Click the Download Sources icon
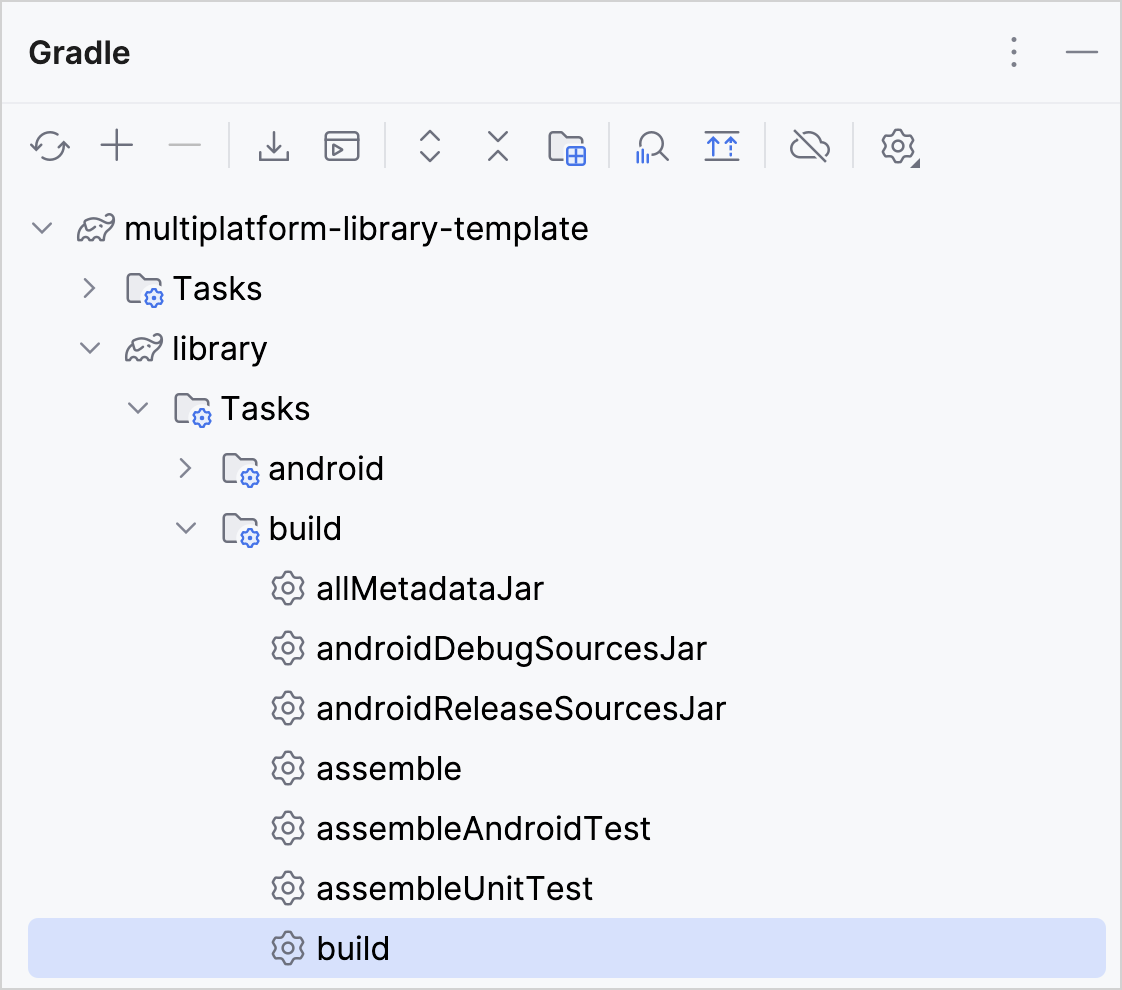 (273, 146)
